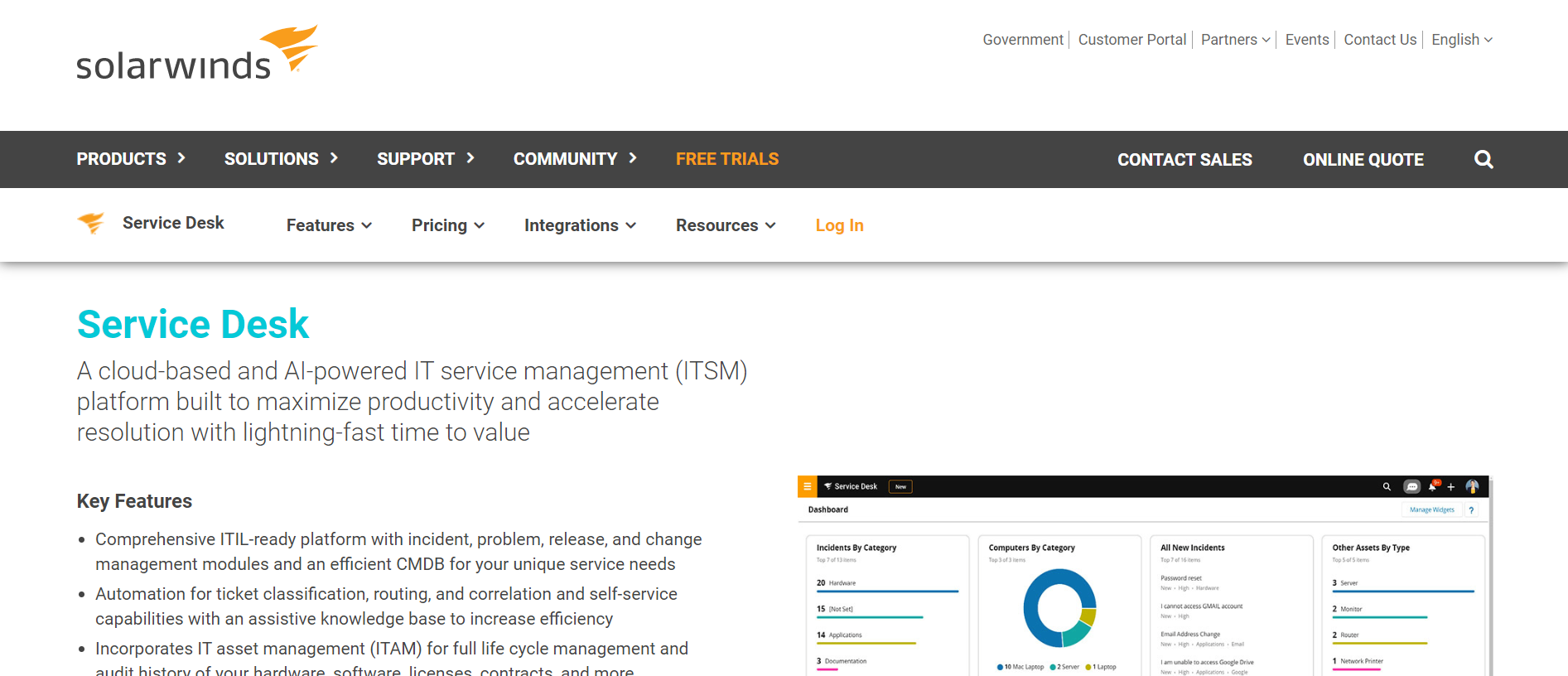Viewport: 1568px width, 676px height.
Task: Open the Resources submenu
Action: point(726,225)
